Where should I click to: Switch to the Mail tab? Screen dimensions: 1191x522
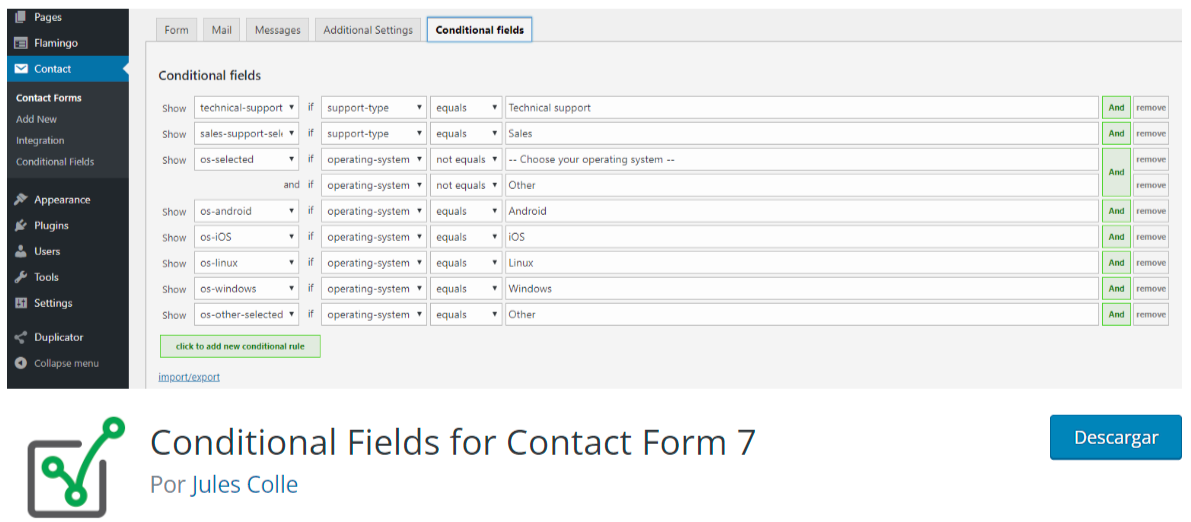(x=221, y=30)
